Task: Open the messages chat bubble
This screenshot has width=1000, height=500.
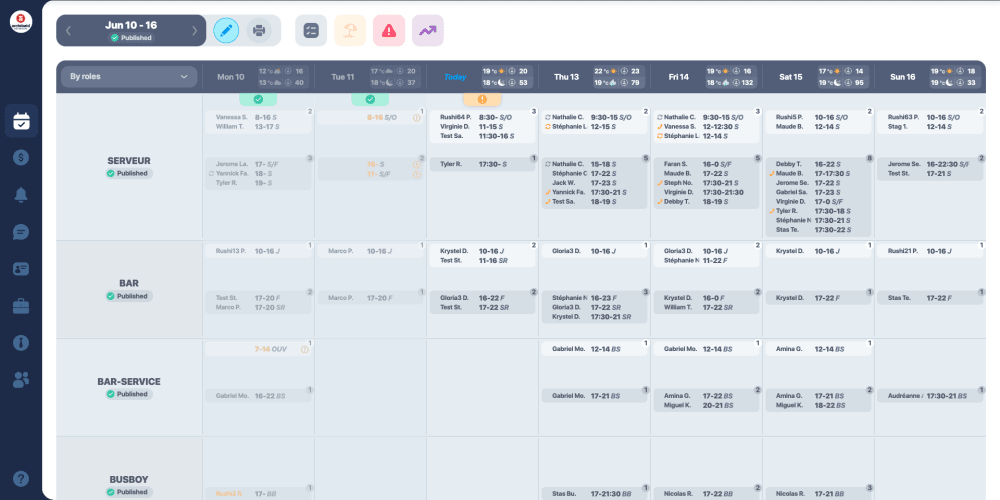Action: pyautogui.click(x=21, y=232)
